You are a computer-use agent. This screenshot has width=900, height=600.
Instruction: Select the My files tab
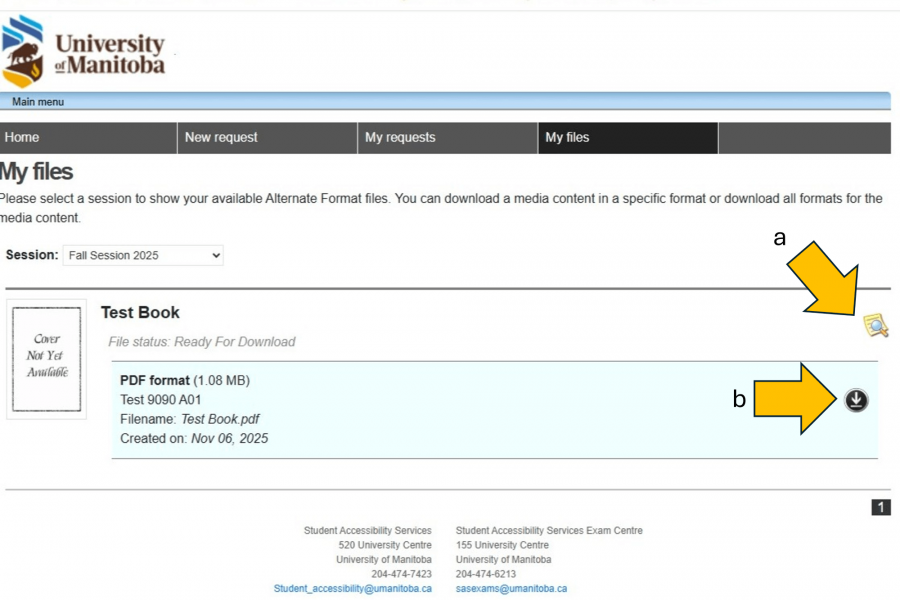(x=627, y=138)
